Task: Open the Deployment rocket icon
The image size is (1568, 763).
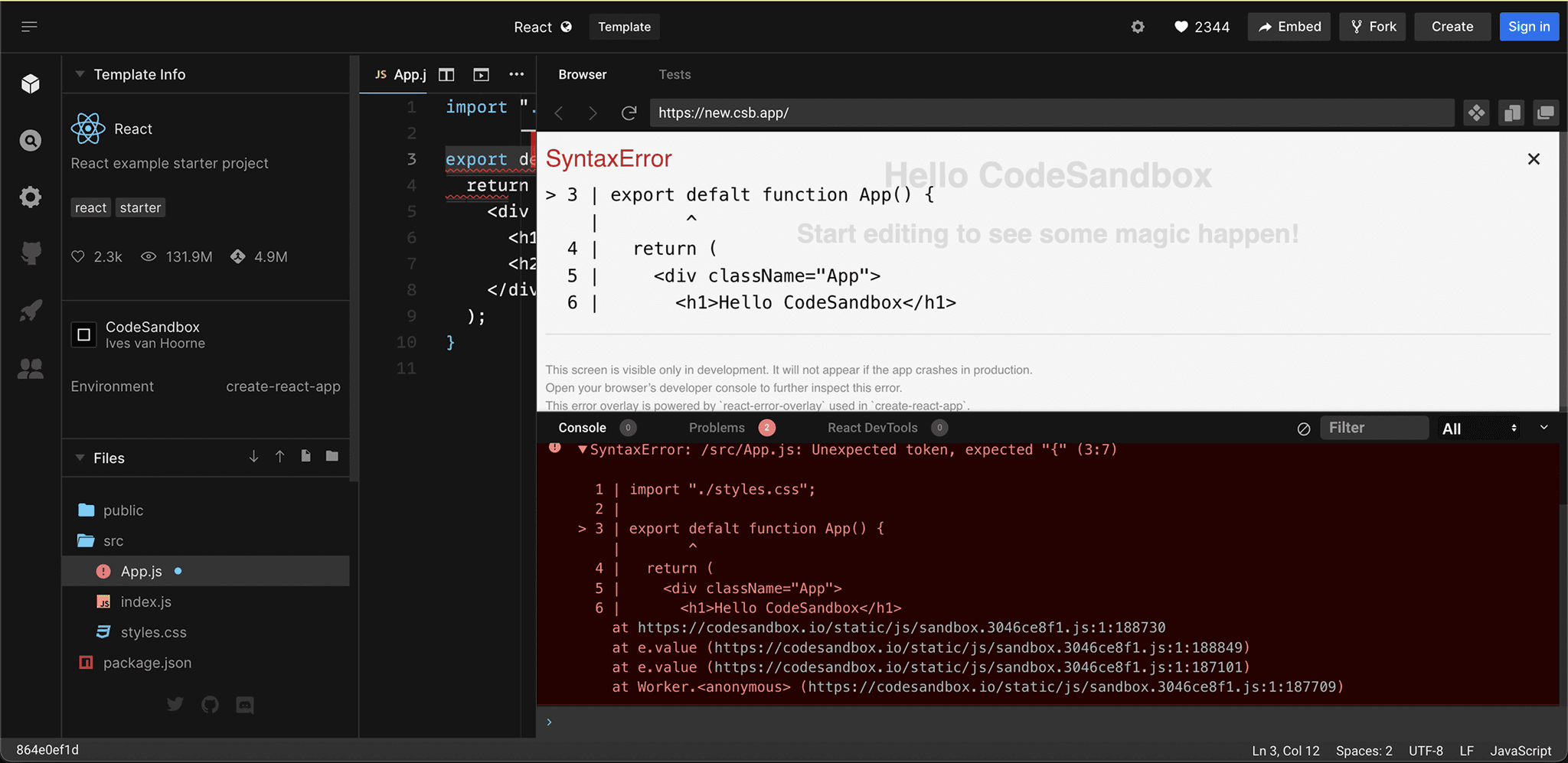Action: 31,311
